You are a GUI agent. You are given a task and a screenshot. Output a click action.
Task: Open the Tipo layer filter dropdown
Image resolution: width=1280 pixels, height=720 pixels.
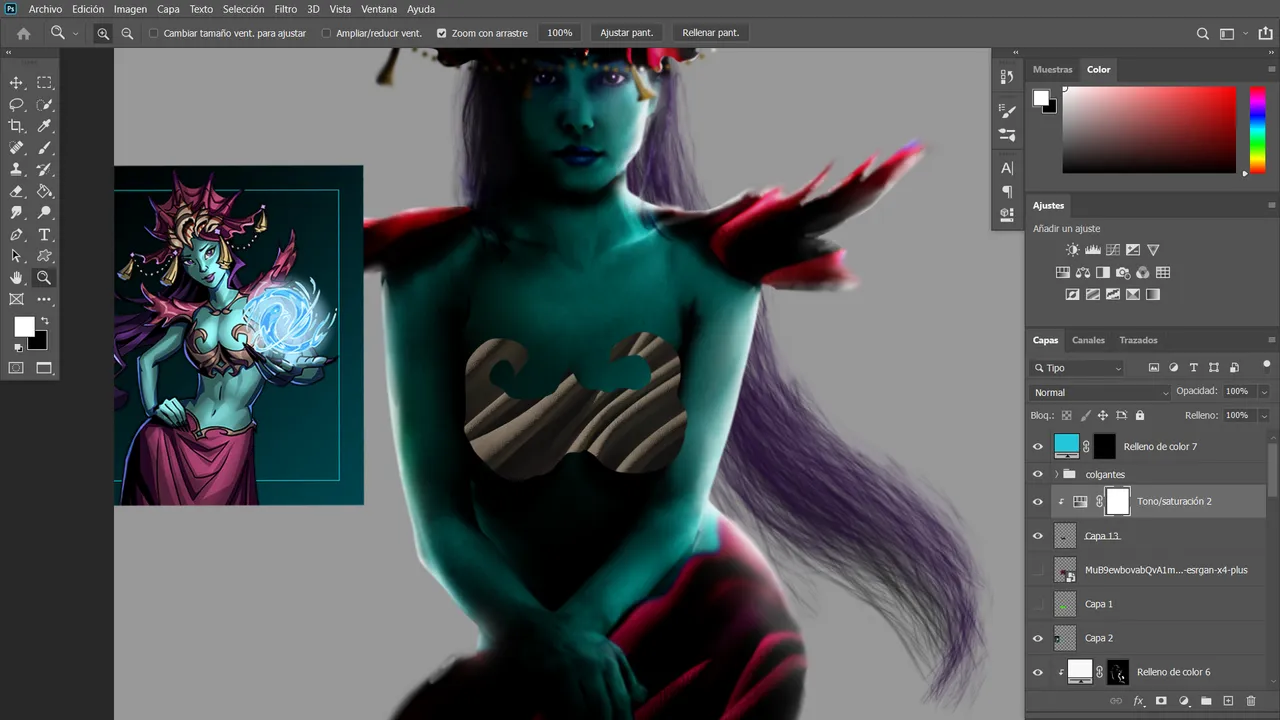coord(1077,368)
